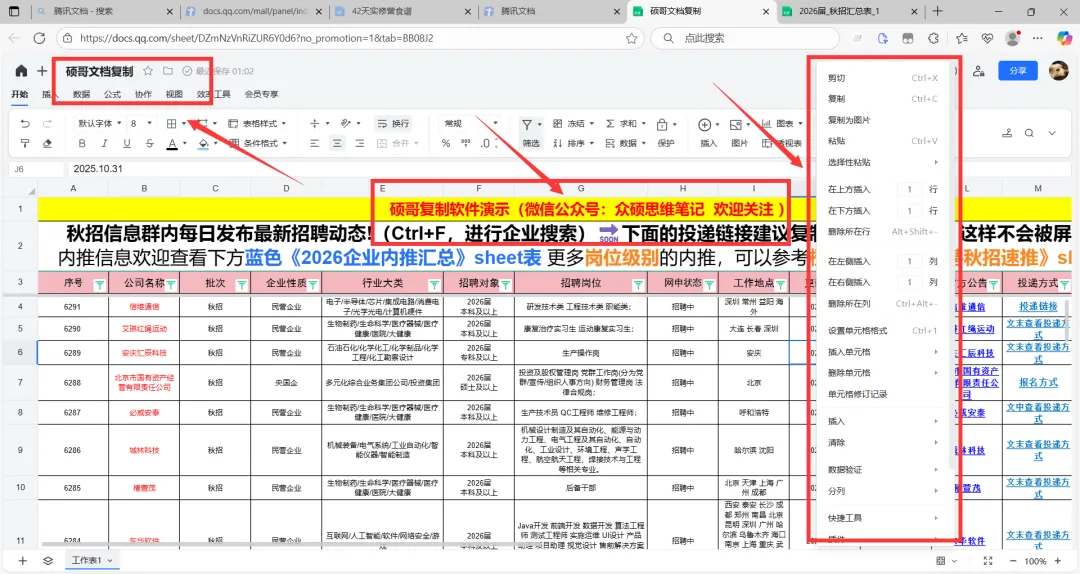The width and height of the screenshot is (1080, 574).
Task: Apply bold formatting
Action: click(x=82, y=143)
